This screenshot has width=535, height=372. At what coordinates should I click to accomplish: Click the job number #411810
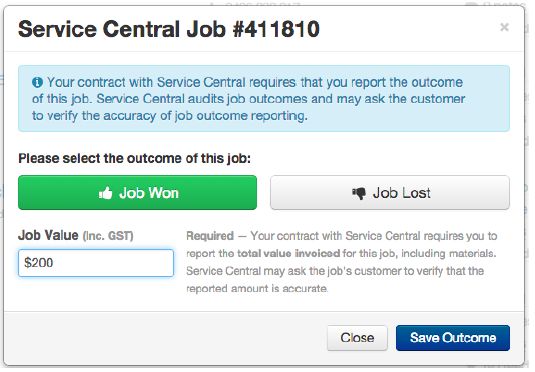pos(276,29)
